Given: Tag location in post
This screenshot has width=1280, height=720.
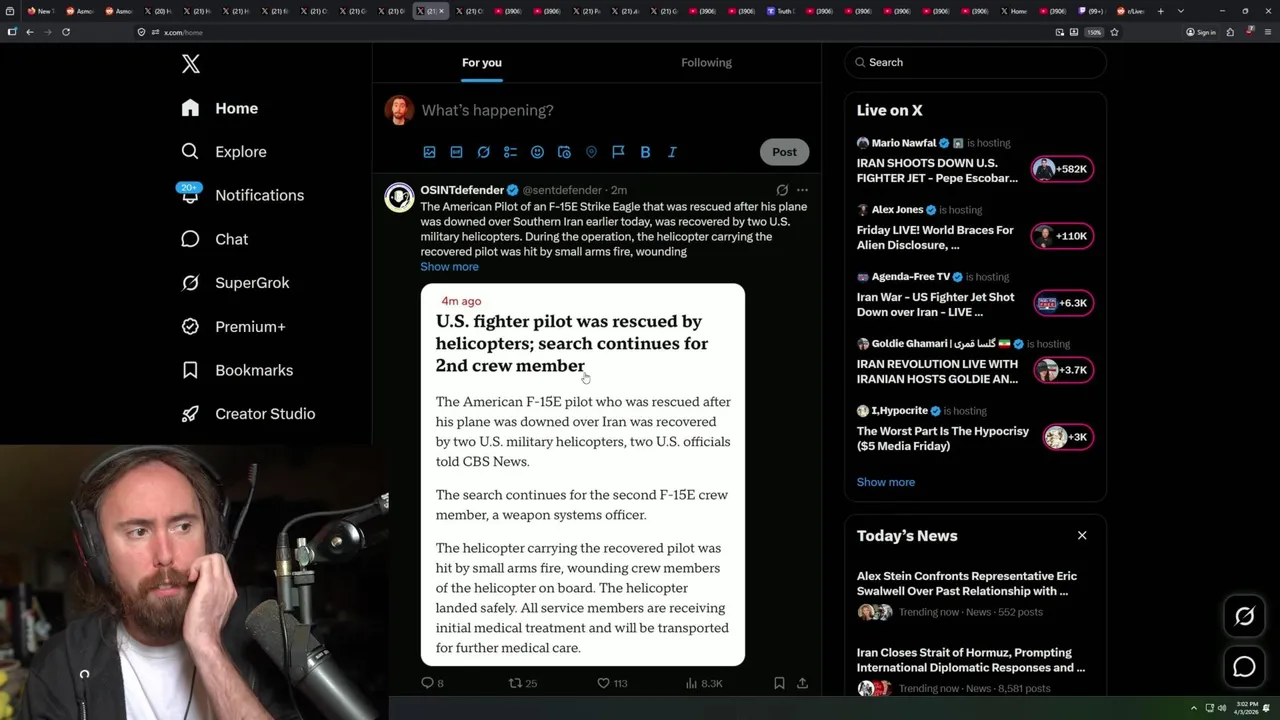Looking at the screenshot, I should click(591, 152).
